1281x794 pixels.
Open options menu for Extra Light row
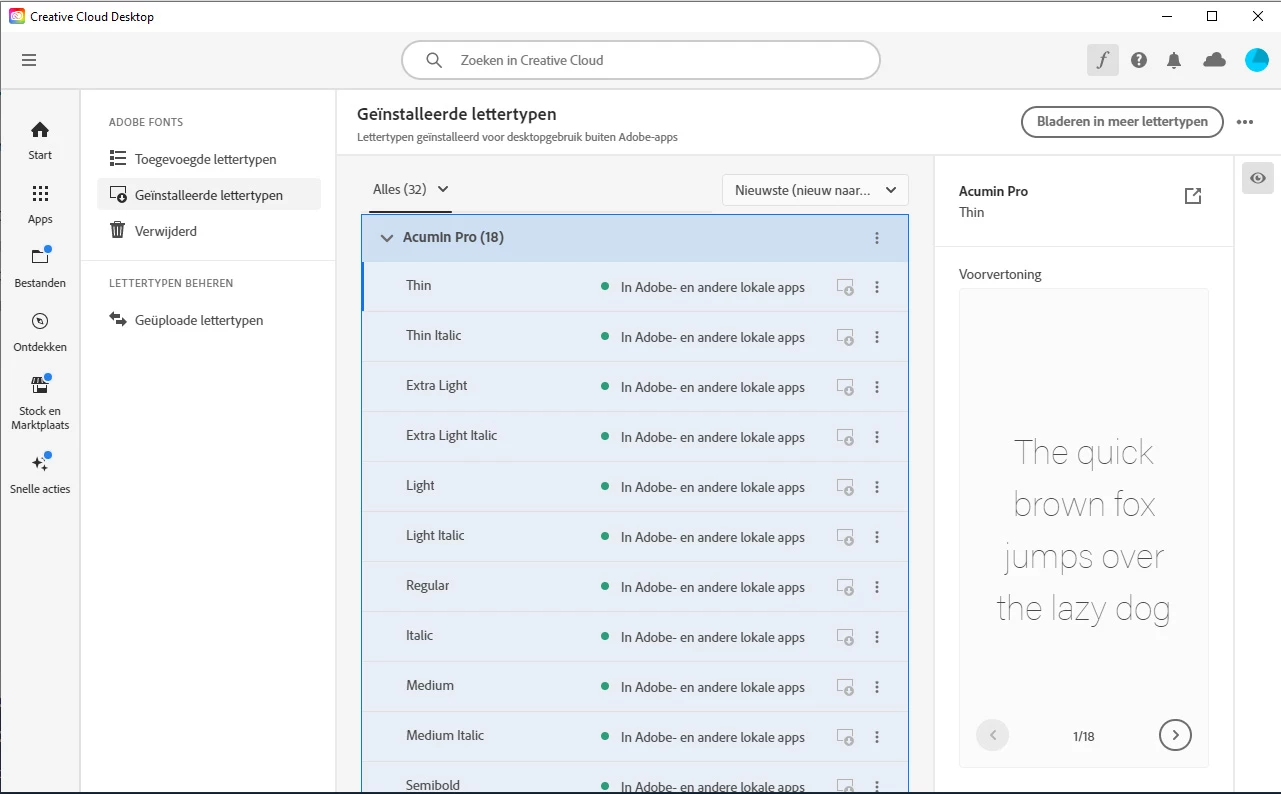(877, 387)
